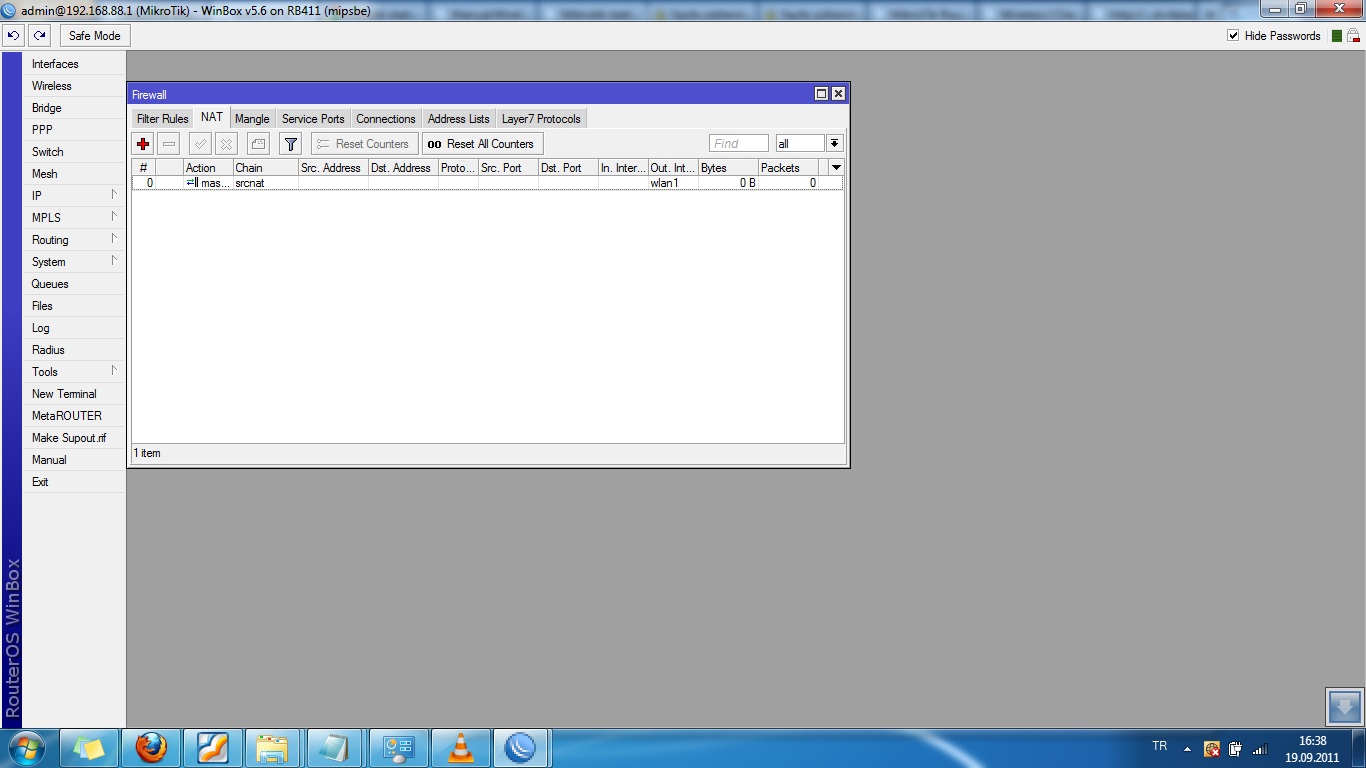Image resolution: width=1366 pixels, height=768 pixels.
Task: Click Make Supout.rif
Action: pos(74,438)
